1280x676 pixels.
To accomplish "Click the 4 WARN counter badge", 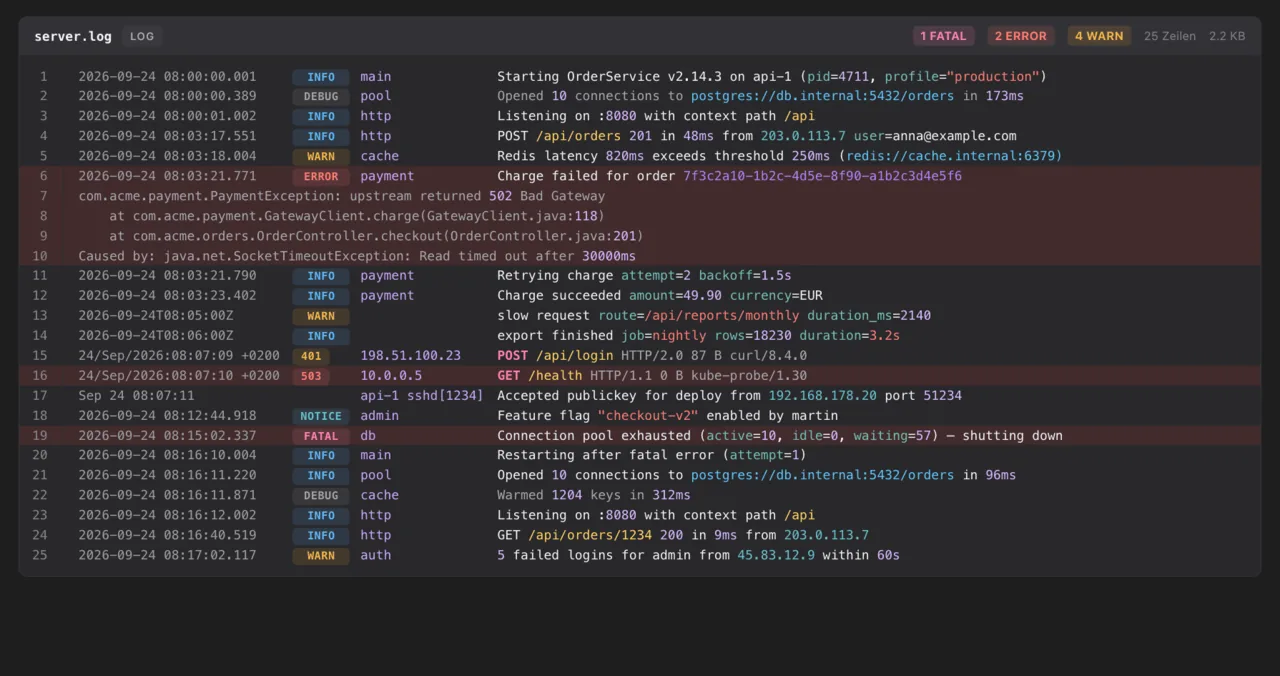I will pos(1099,36).
